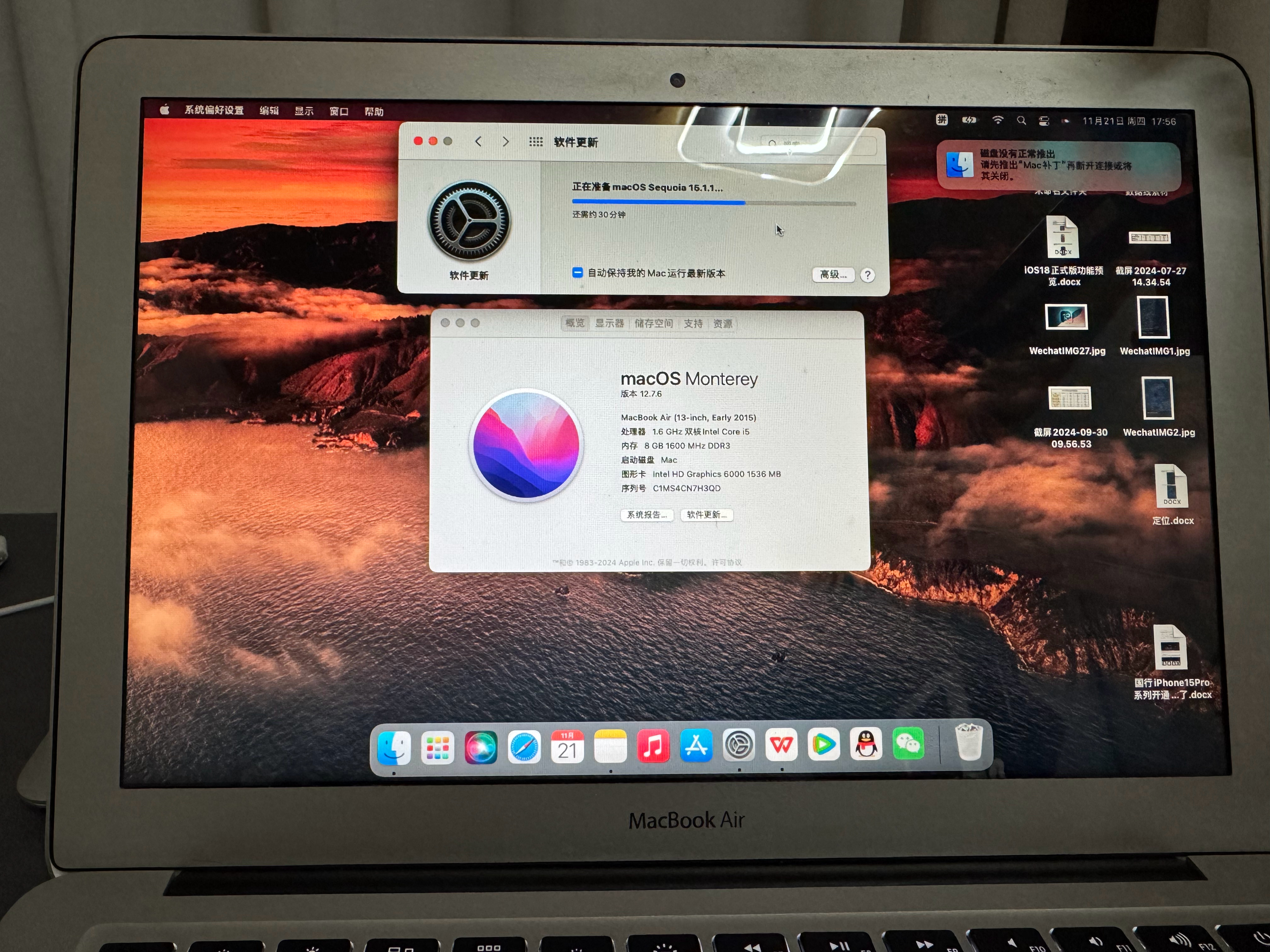Viewport: 1270px width, 952px height.
Task: Switch to the 显示器 tab
Action: tap(609, 323)
